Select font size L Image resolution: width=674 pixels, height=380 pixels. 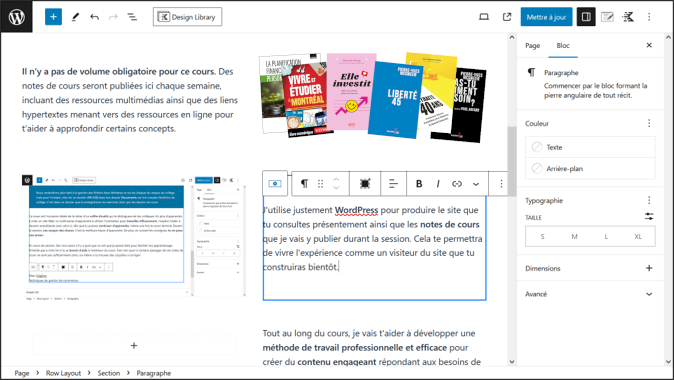coord(606,236)
